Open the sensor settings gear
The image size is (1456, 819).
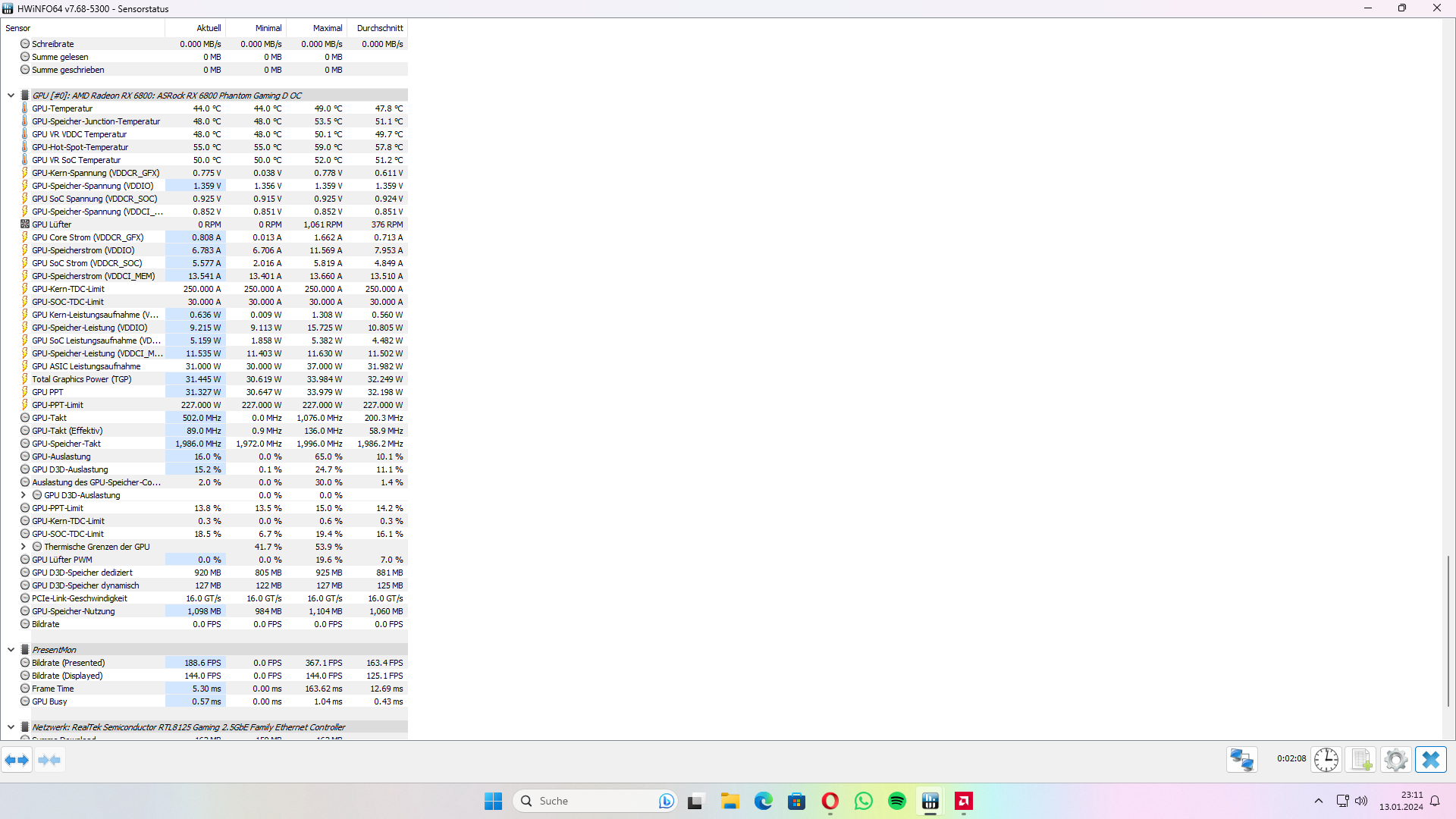[1395, 759]
